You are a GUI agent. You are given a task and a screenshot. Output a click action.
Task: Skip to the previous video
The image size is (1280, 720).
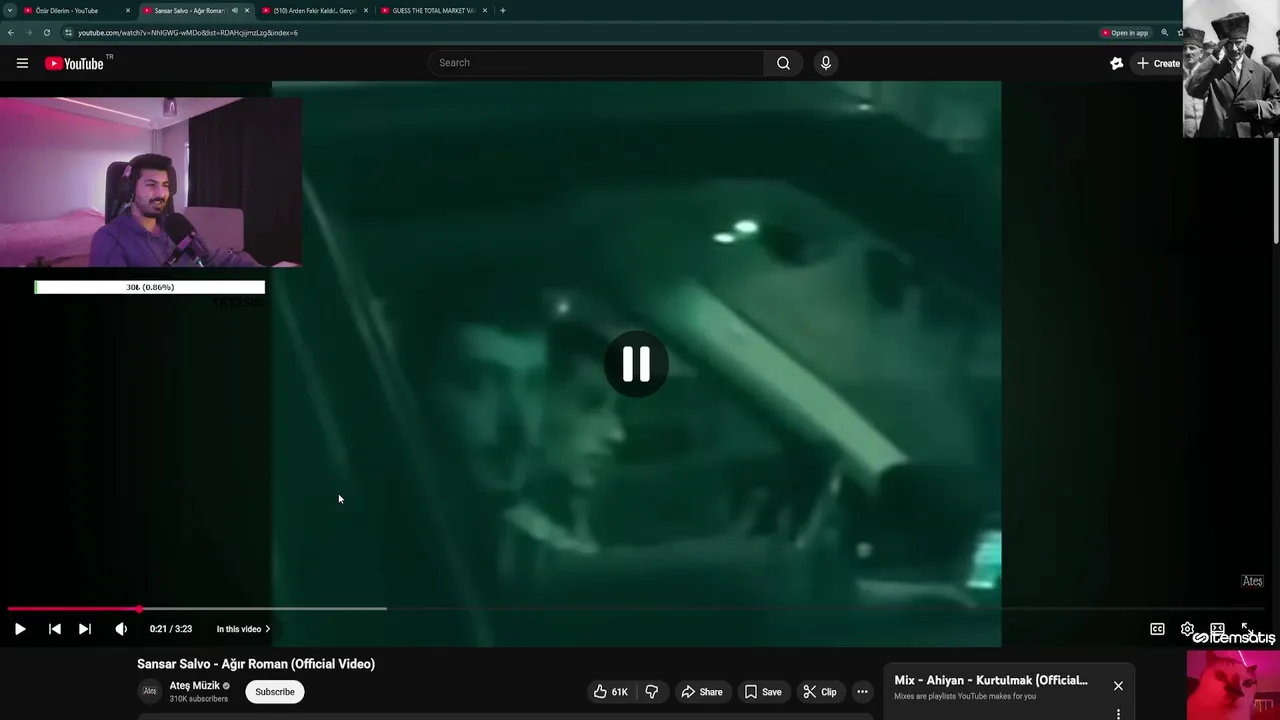point(55,629)
